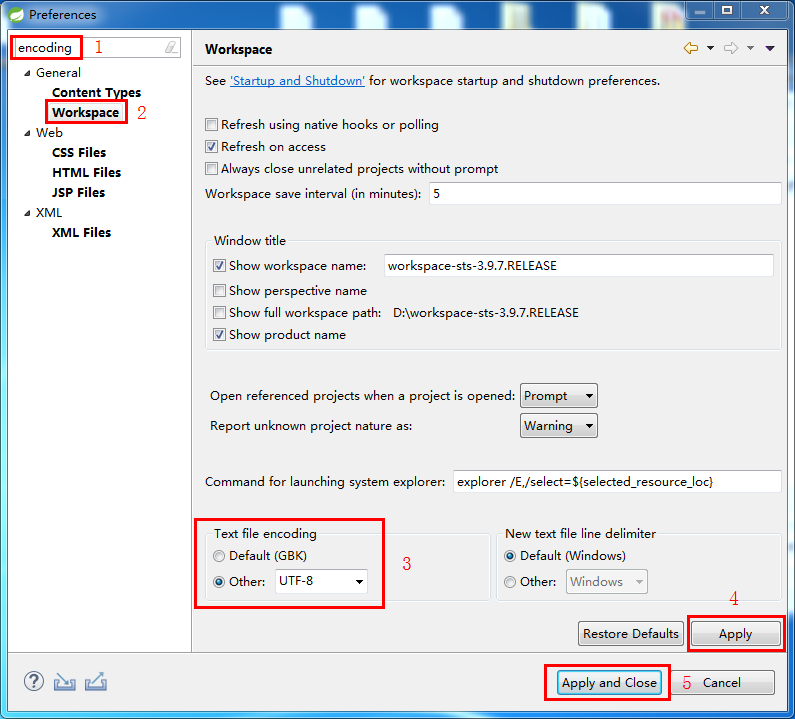795x719 pixels.
Task: Open the Windows line delimiter dropdown
Action: click(x=606, y=582)
